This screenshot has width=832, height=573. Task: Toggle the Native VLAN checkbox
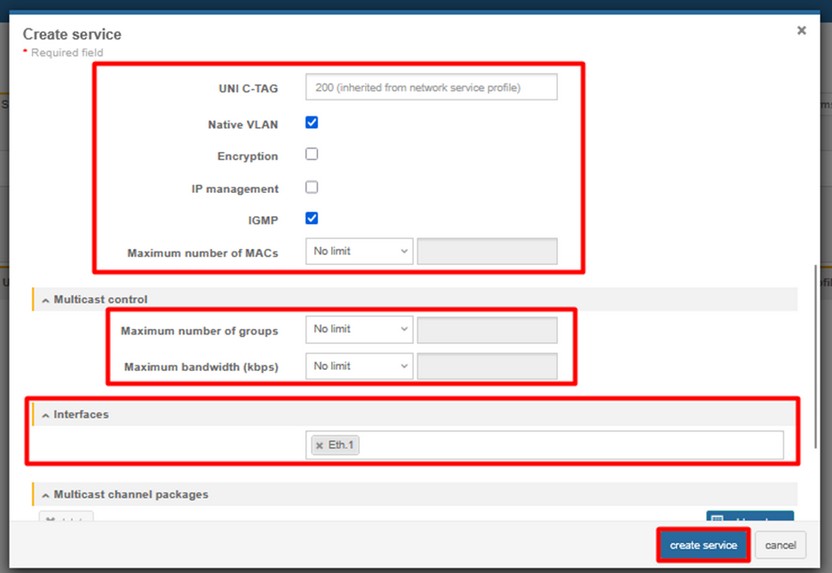(312, 123)
